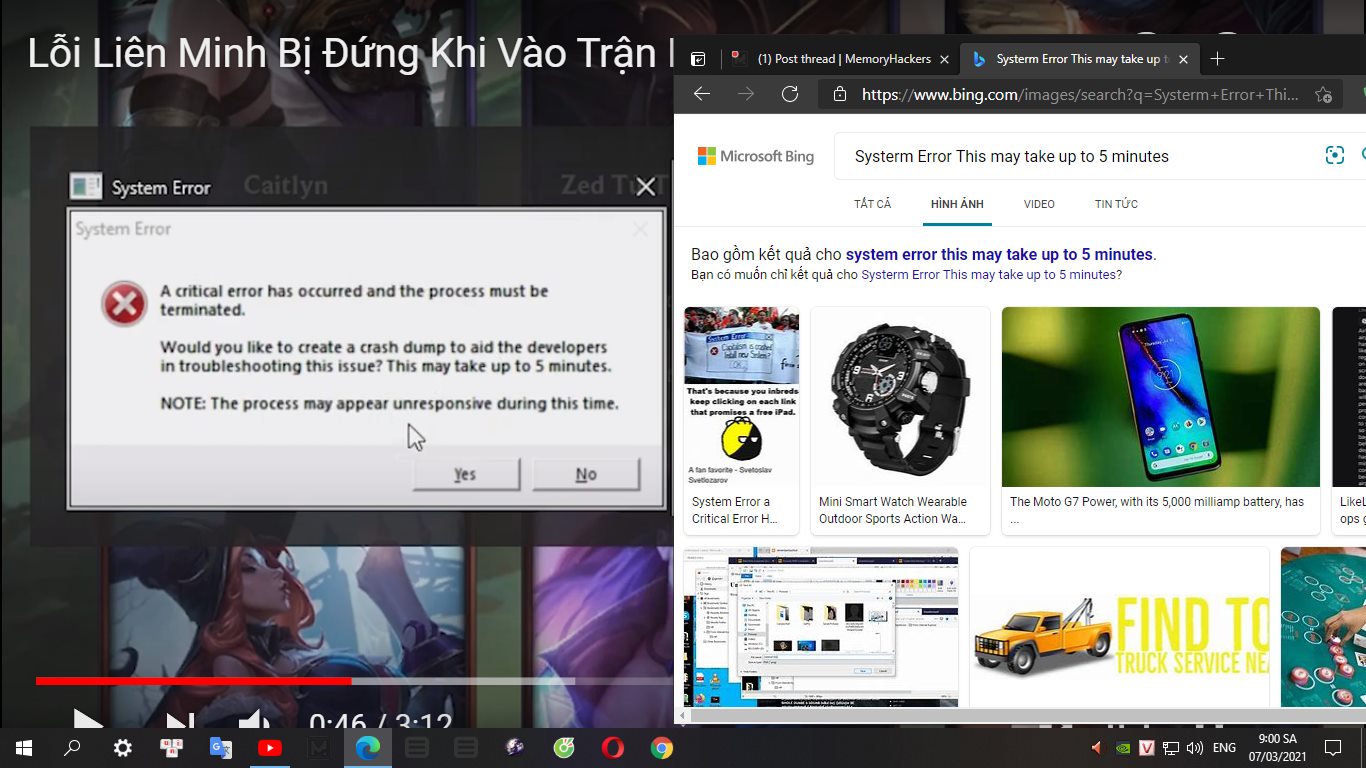
Task: Click caption 'The Moto G7 Power, with its 5,000 milliamp battery'
Action: click(1157, 510)
